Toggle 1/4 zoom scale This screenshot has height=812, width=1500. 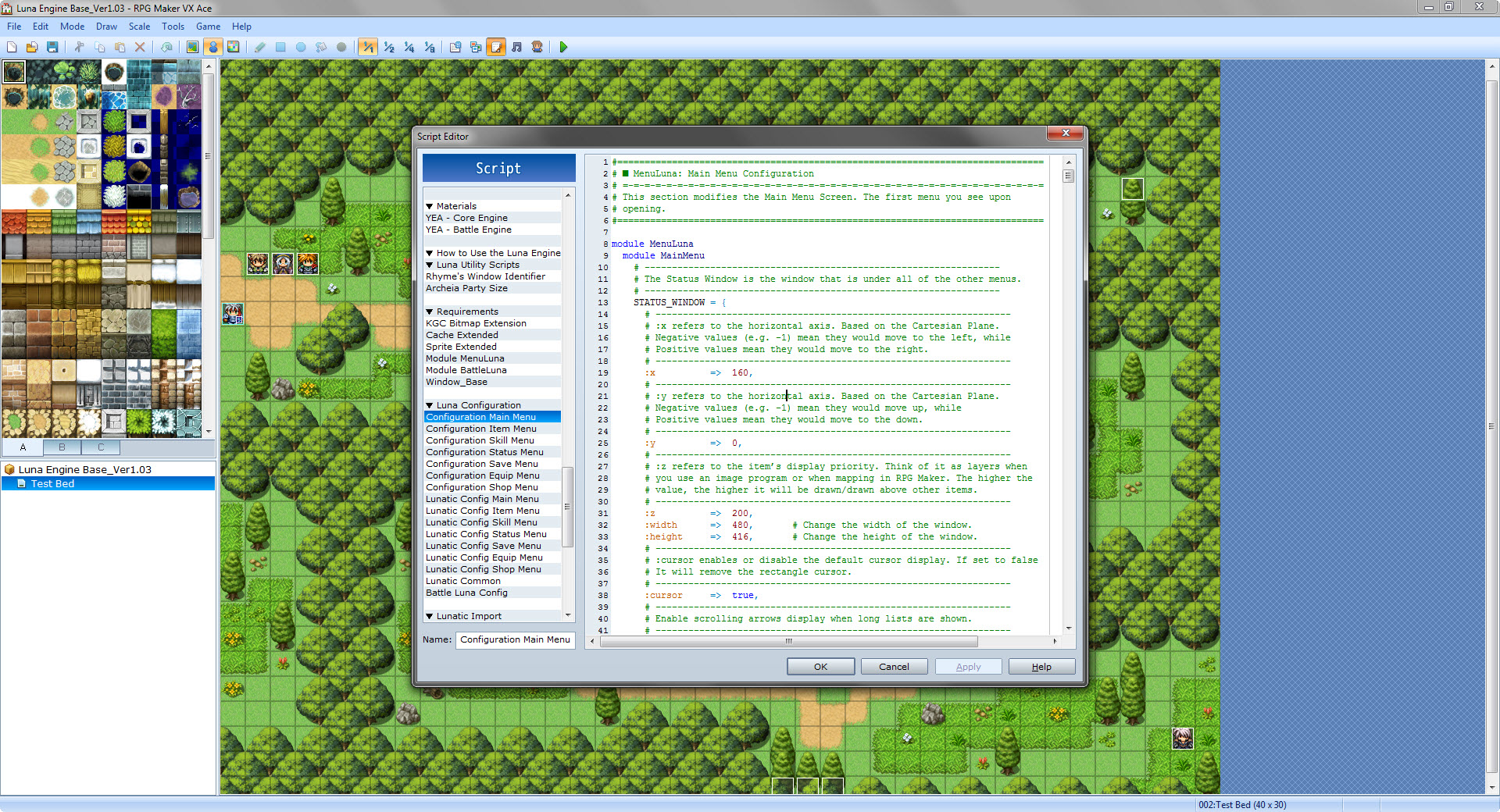(x=409, y=47)
